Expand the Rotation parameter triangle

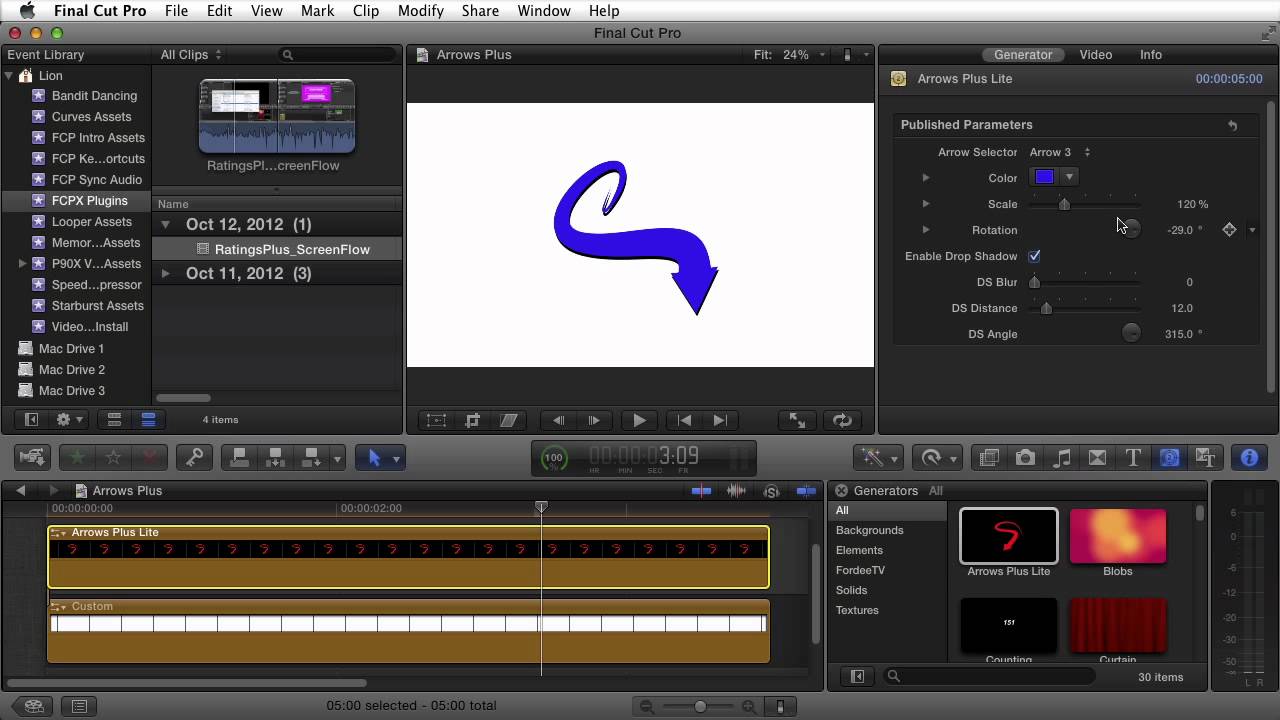[926, 230]
